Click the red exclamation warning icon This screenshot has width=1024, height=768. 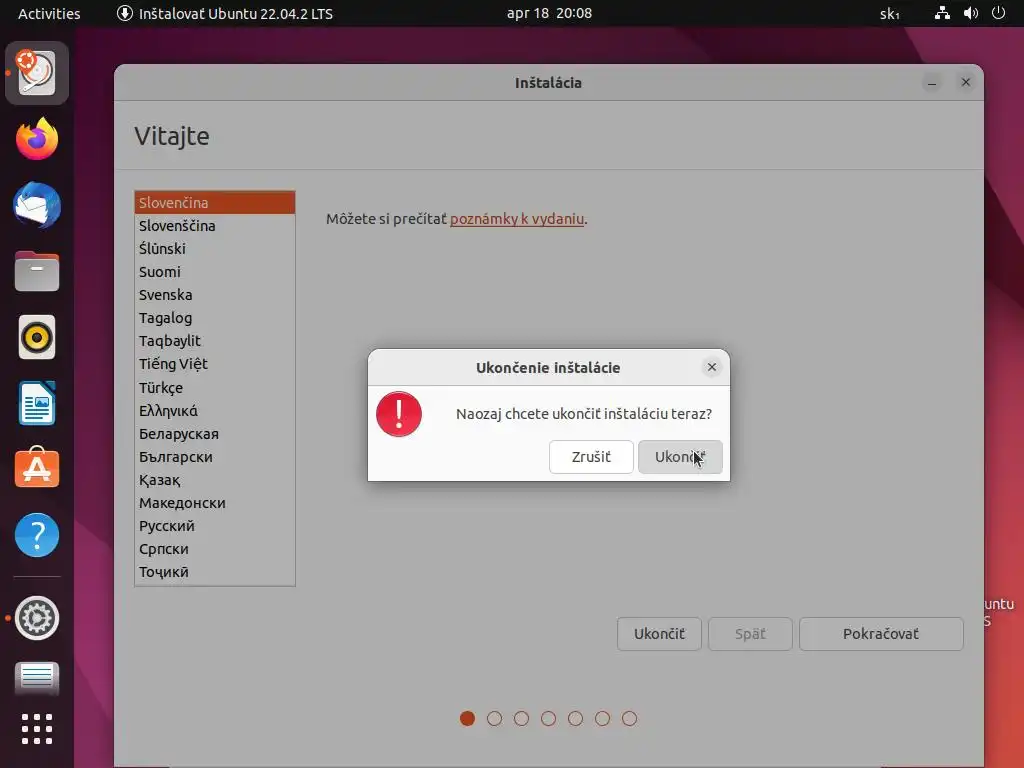398,414
